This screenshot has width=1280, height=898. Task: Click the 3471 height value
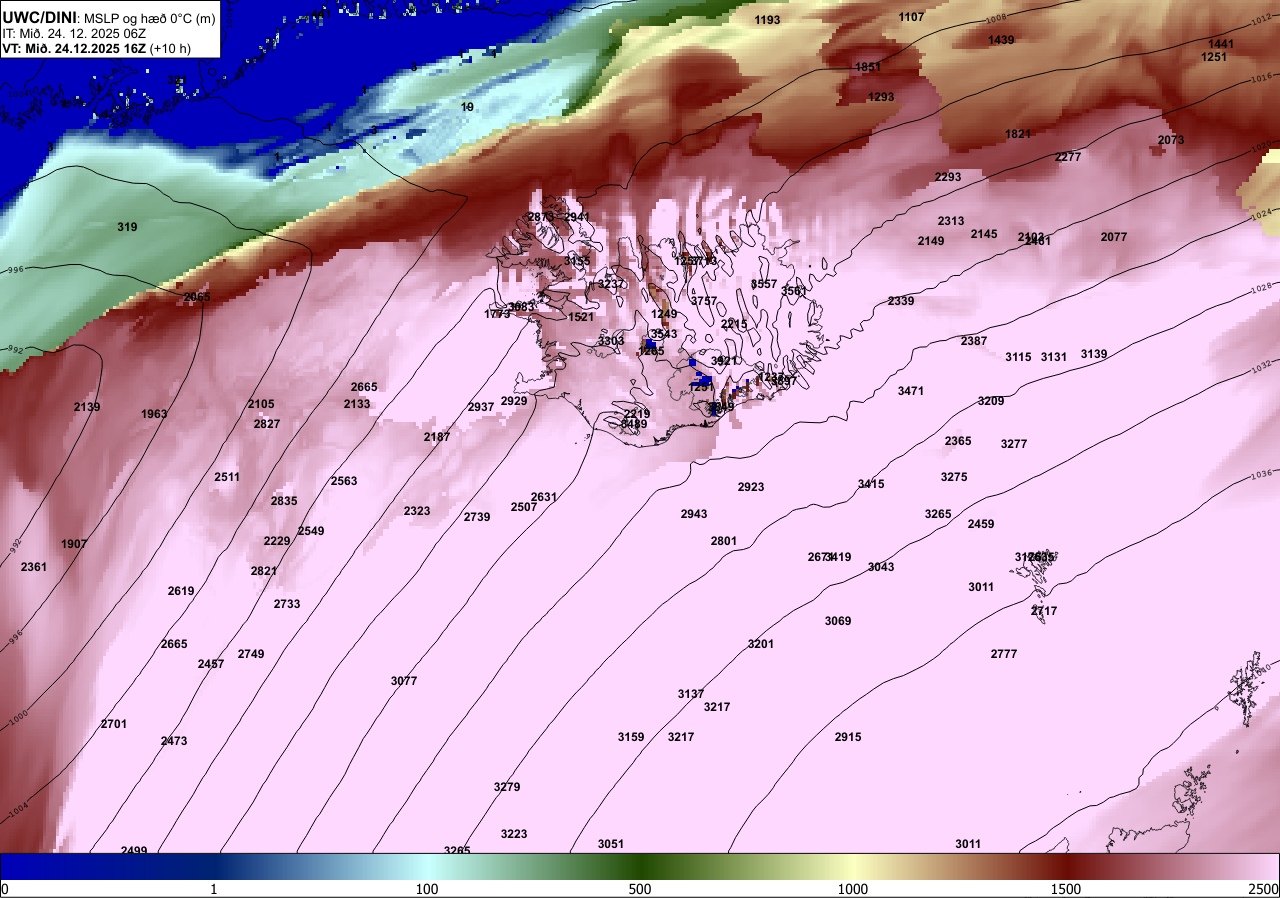(x=911, y=391)
